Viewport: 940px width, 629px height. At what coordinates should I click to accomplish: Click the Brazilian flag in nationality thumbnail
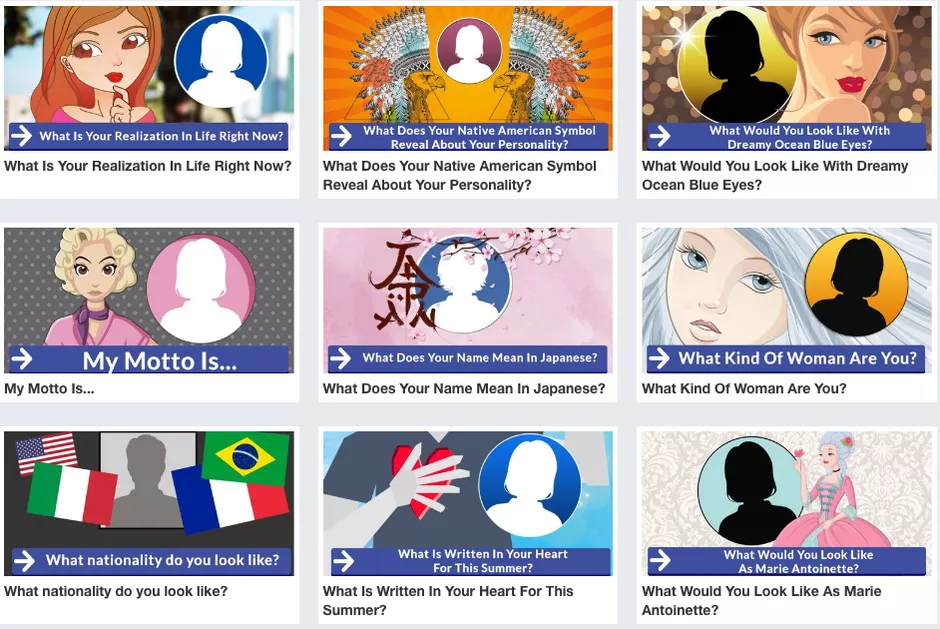coord(245,459)
